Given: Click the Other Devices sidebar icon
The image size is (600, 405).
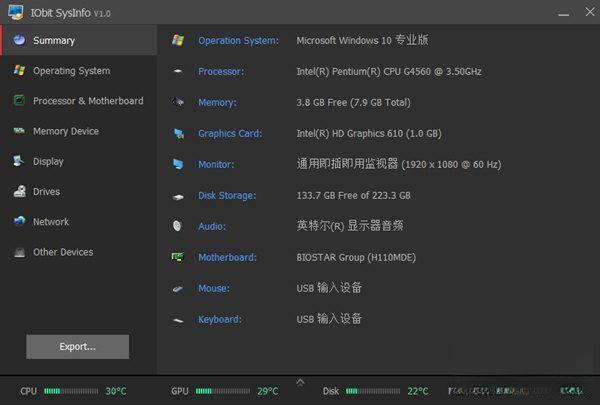Looking at the screenshot, I should 20,252.
